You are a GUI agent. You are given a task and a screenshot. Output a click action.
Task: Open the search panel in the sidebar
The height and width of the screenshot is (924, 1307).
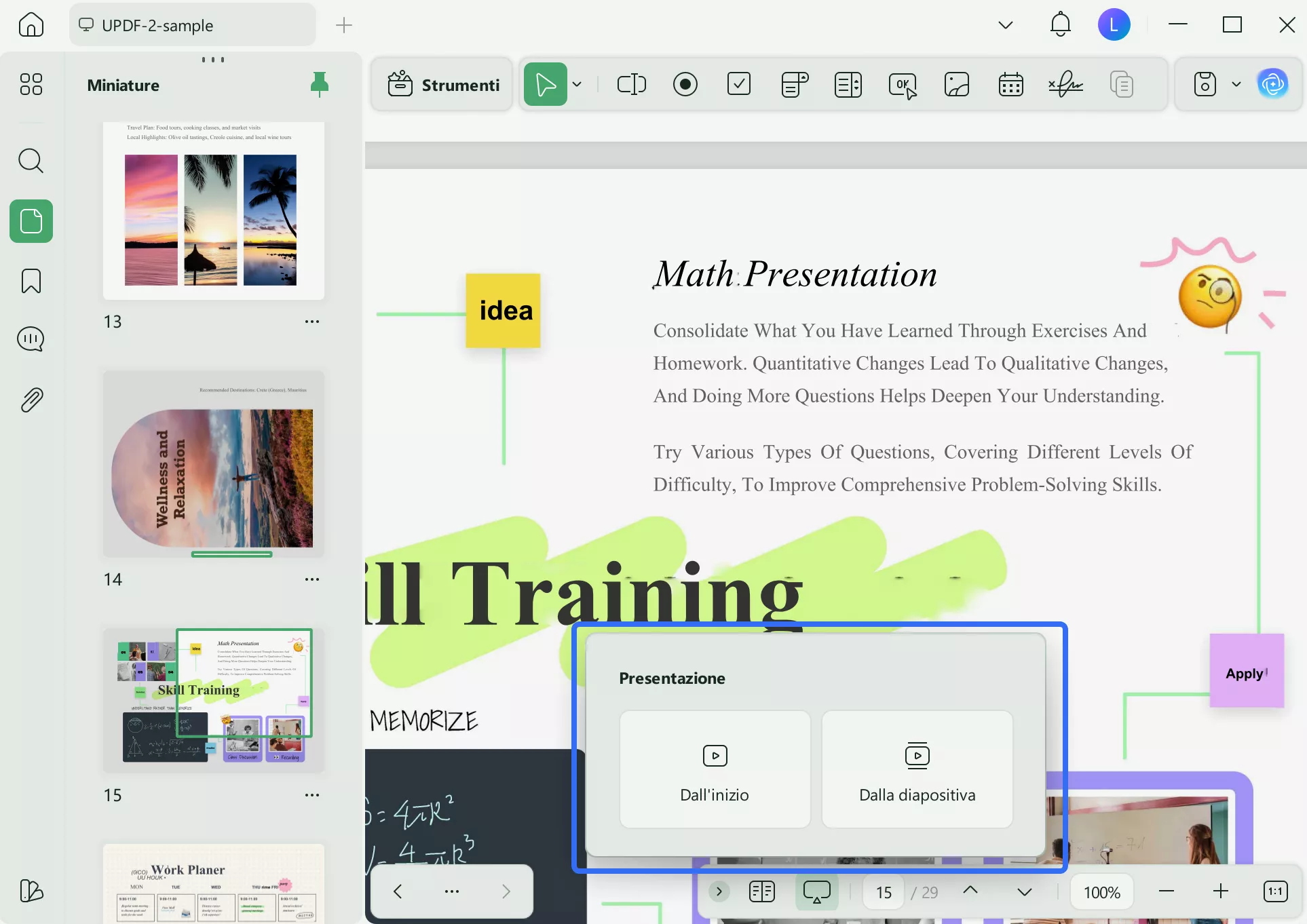point(31,161)
